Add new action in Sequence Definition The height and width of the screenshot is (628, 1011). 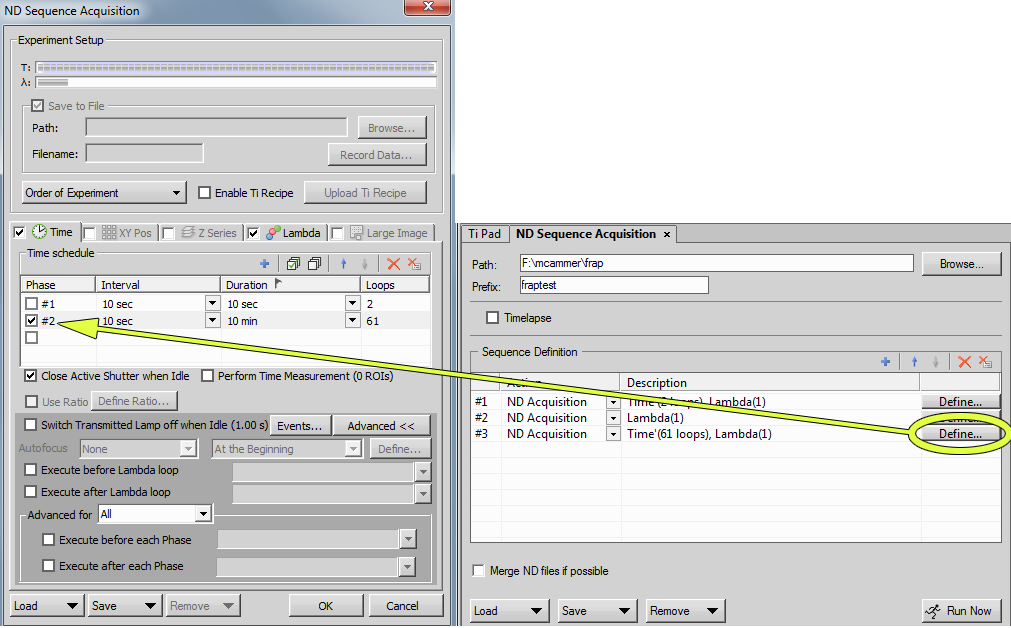tap(885, 362)
